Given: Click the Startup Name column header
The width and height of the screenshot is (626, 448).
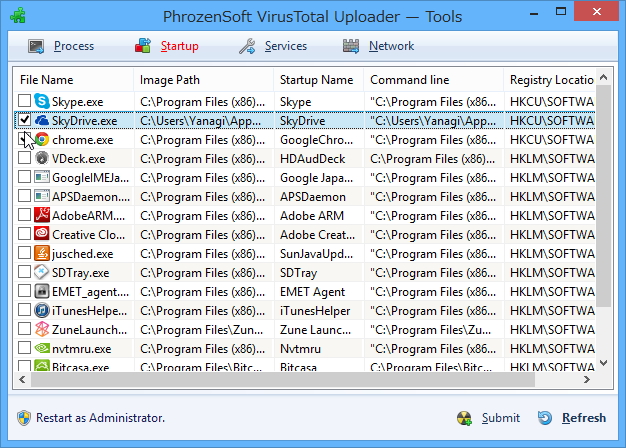Looking at the screenshot, I should pyautogui.click(x=319, y=80).
